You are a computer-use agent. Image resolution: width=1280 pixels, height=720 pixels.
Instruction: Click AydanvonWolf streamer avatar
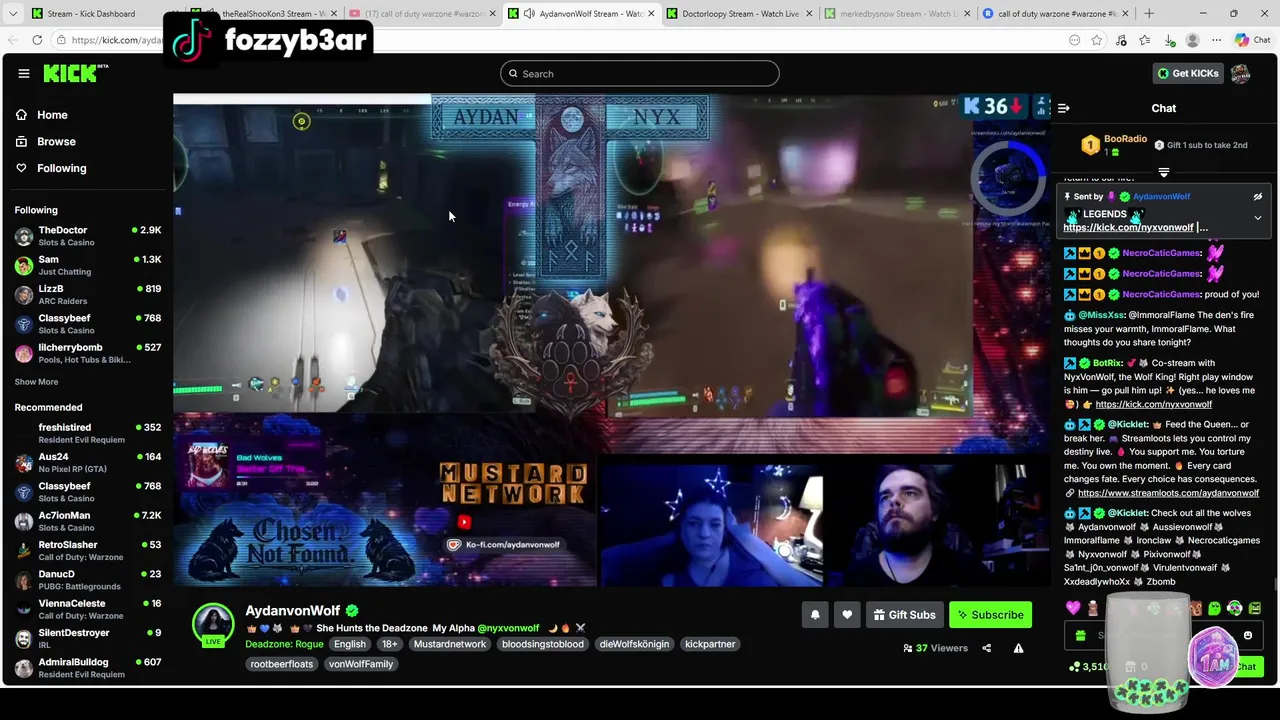click(x=213, y=624)
